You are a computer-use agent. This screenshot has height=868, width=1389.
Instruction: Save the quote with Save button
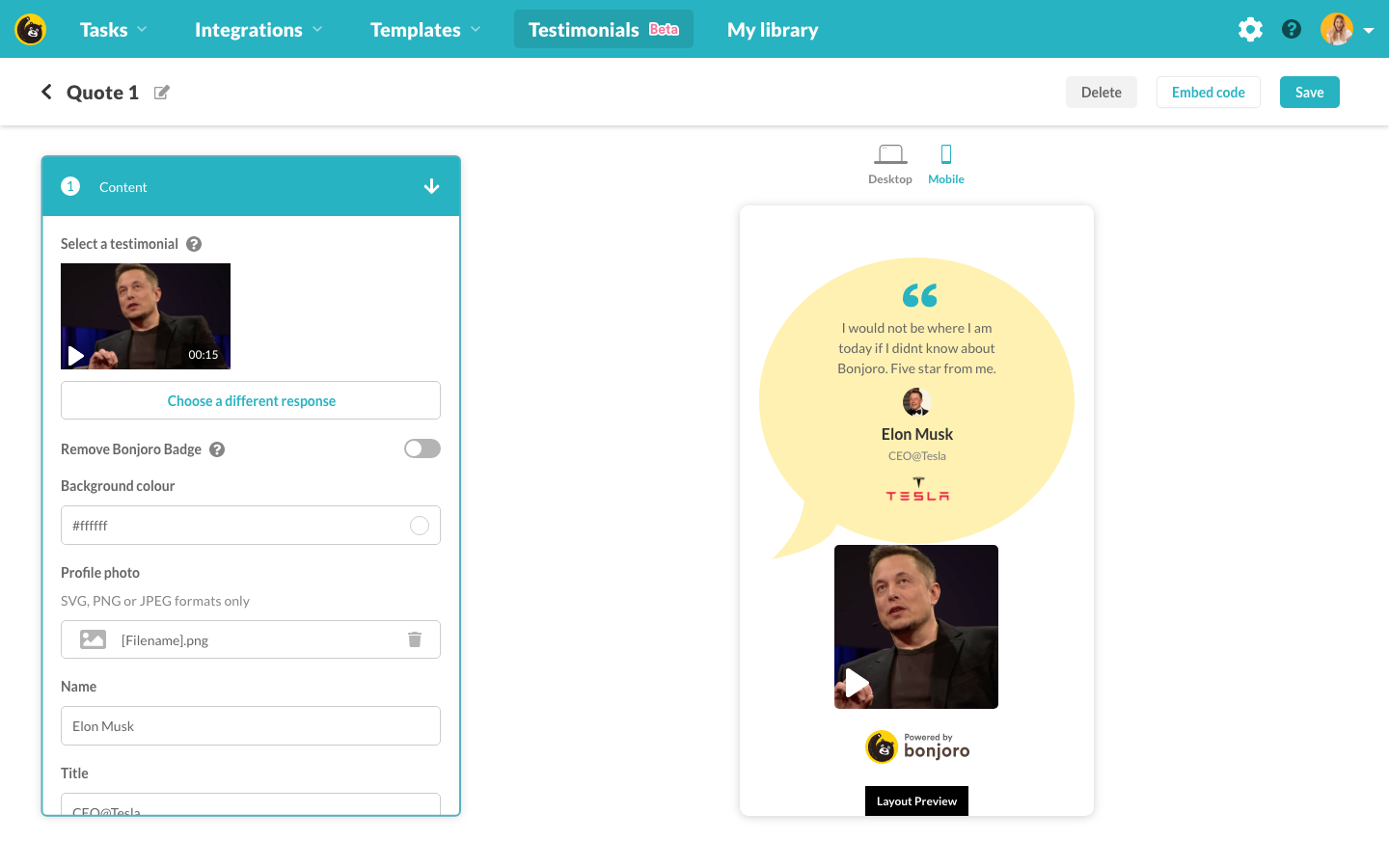tap(1310, 93)
